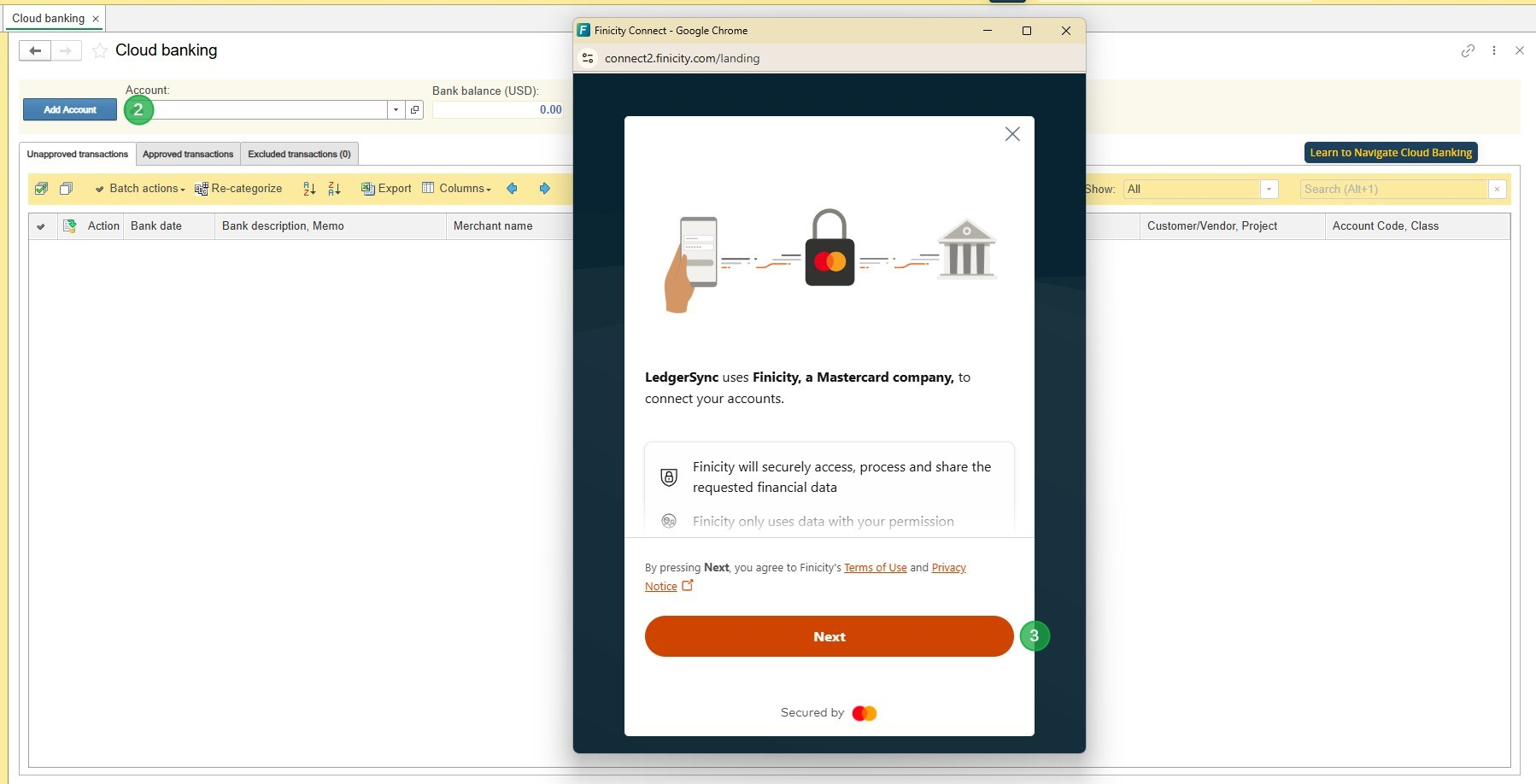Image resolution: width=1536 pixels, height=784 pixels.
Task: Toggle the checkmark column header
Action: click(x=40, y=226)
